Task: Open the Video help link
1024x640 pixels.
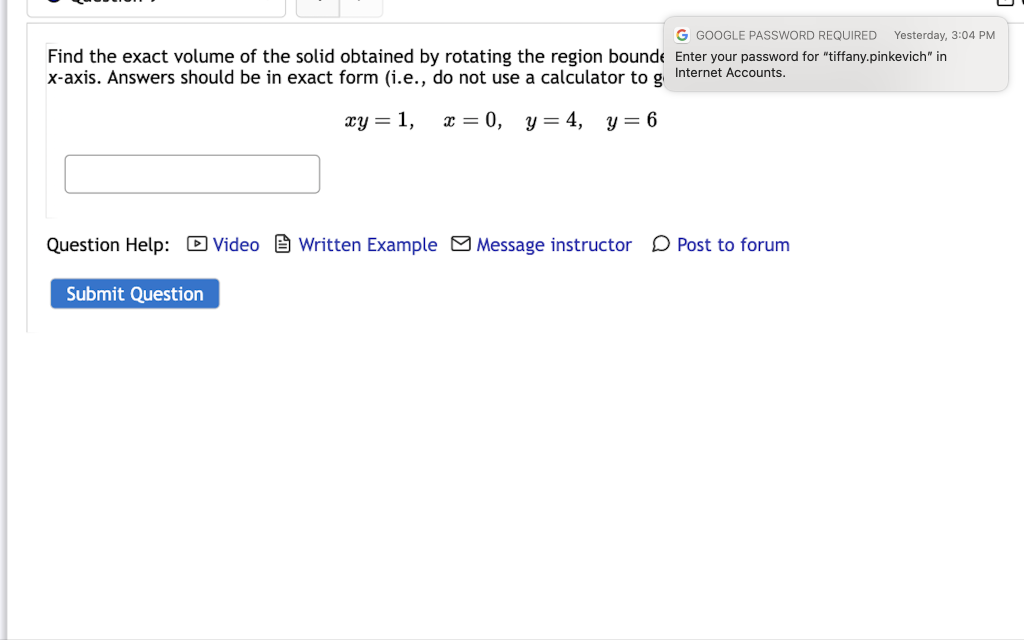Action: tap(236, 244)
